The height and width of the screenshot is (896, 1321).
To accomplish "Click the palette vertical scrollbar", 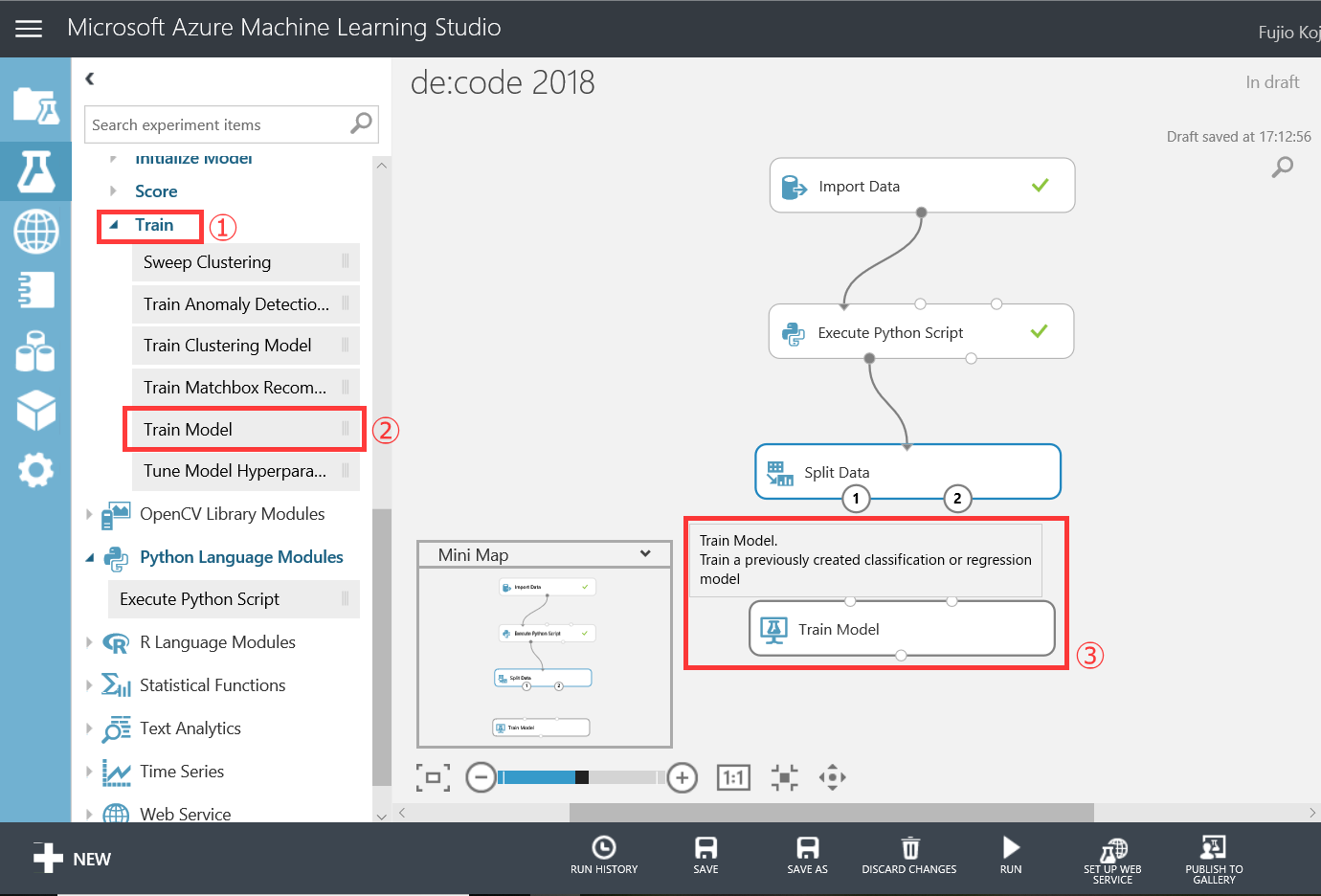I will point(382,646).
